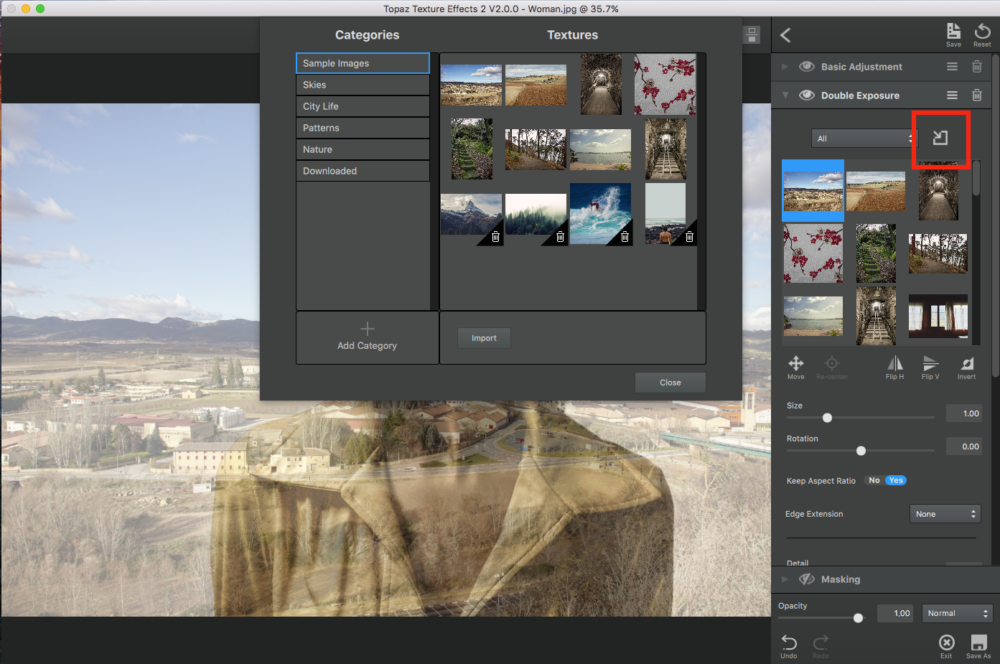
Task: Select the highlighted landscape texture in right panel
Action: click(x=812, y=191)
